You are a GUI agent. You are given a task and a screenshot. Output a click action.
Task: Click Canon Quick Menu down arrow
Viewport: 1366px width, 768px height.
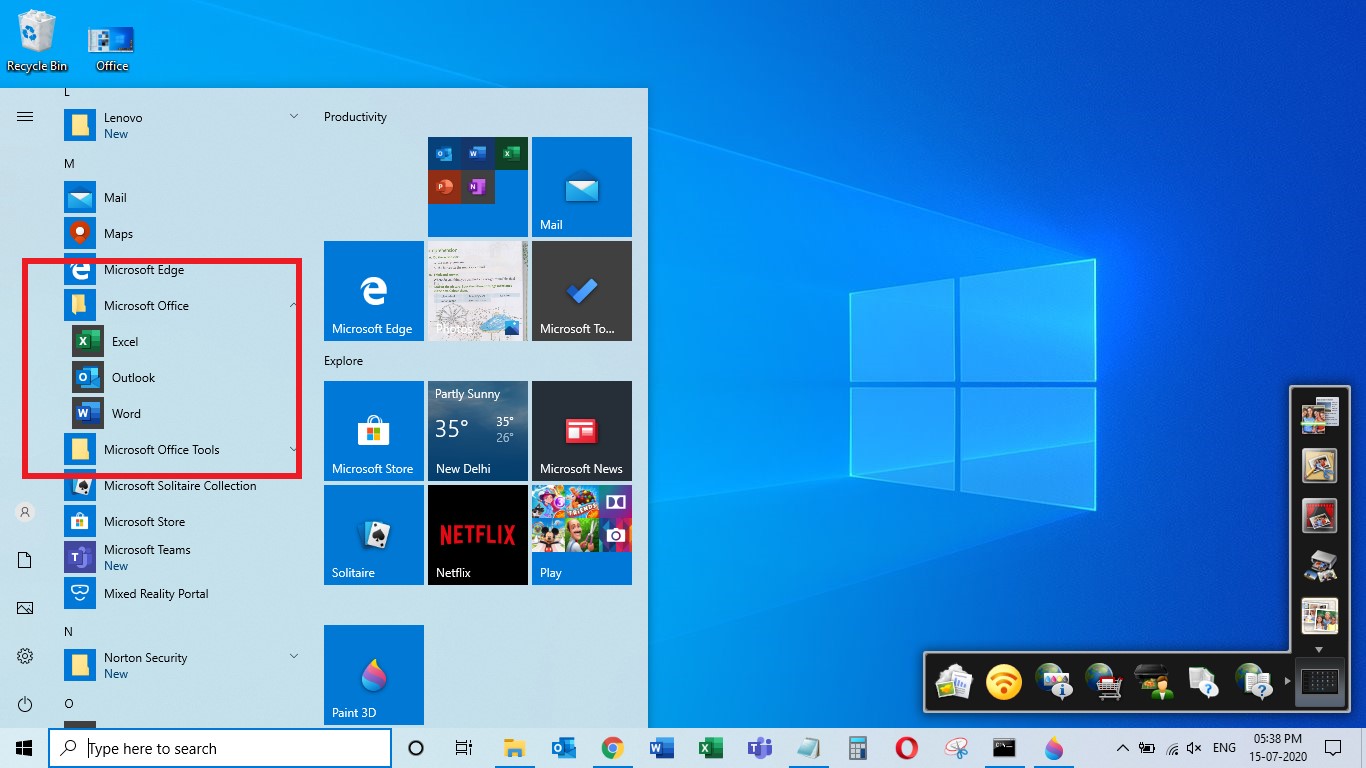[1319, 649]
